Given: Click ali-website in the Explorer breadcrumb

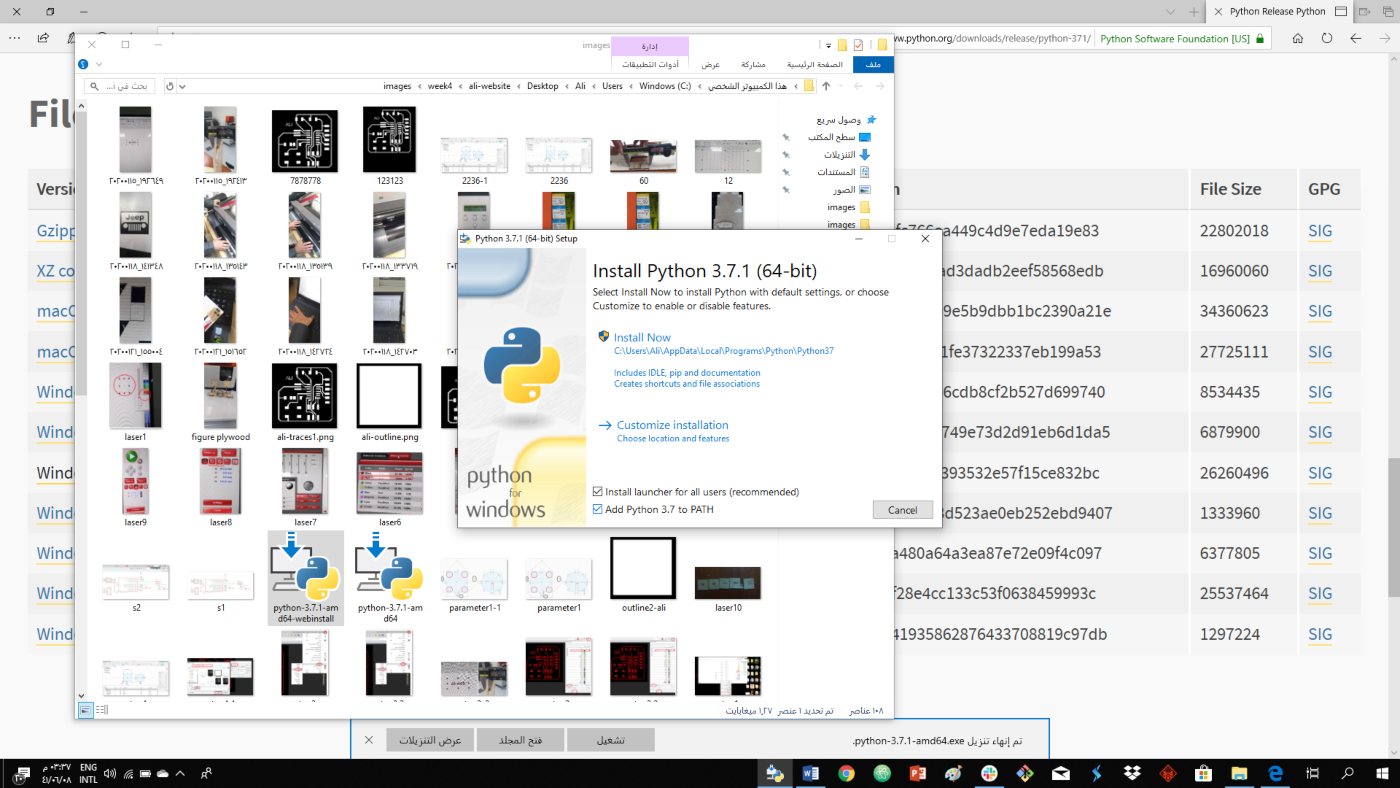Looking at the screenshot, I should 490,86.
